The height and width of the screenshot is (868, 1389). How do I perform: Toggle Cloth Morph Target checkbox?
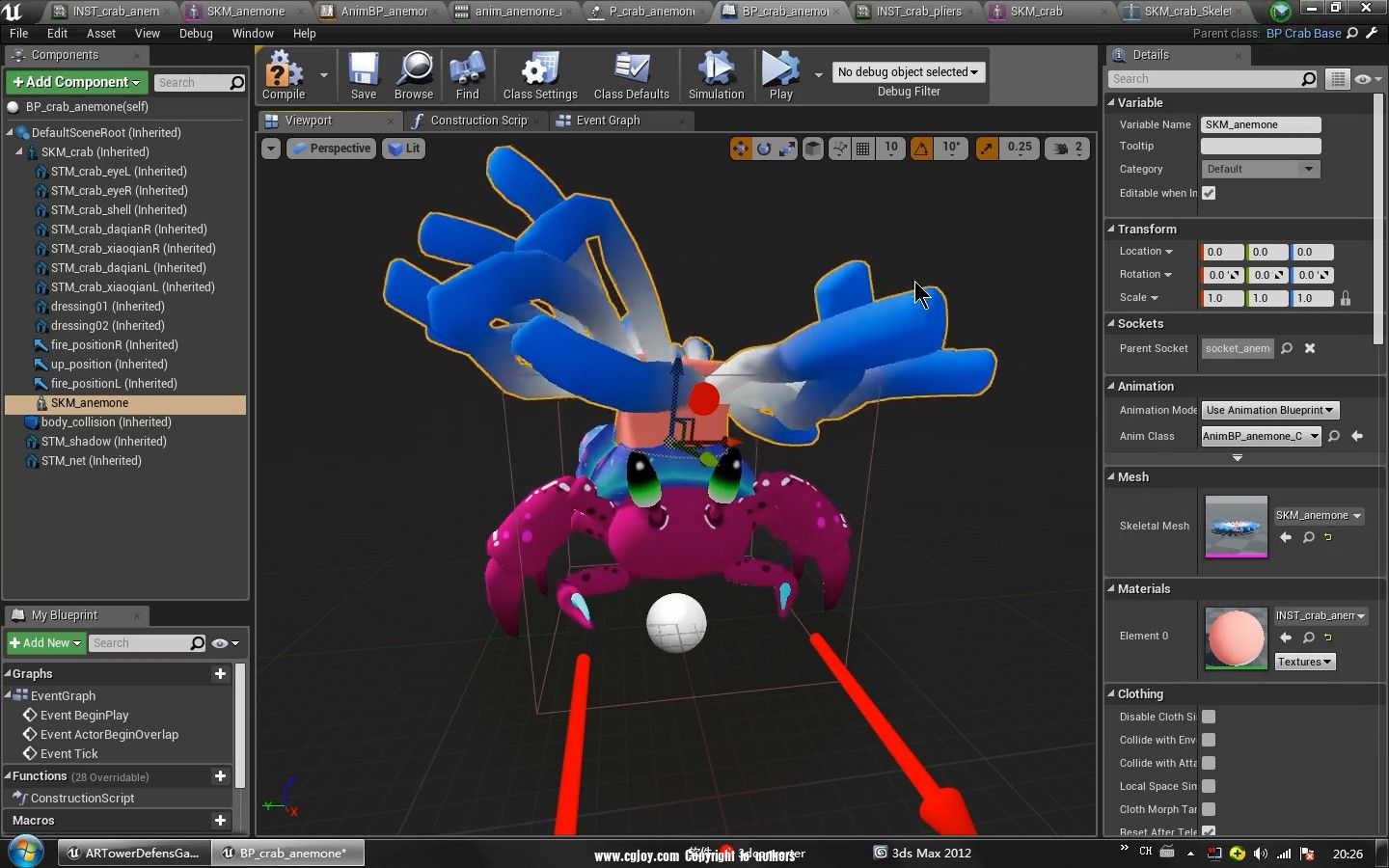(x=1209, y=809)
